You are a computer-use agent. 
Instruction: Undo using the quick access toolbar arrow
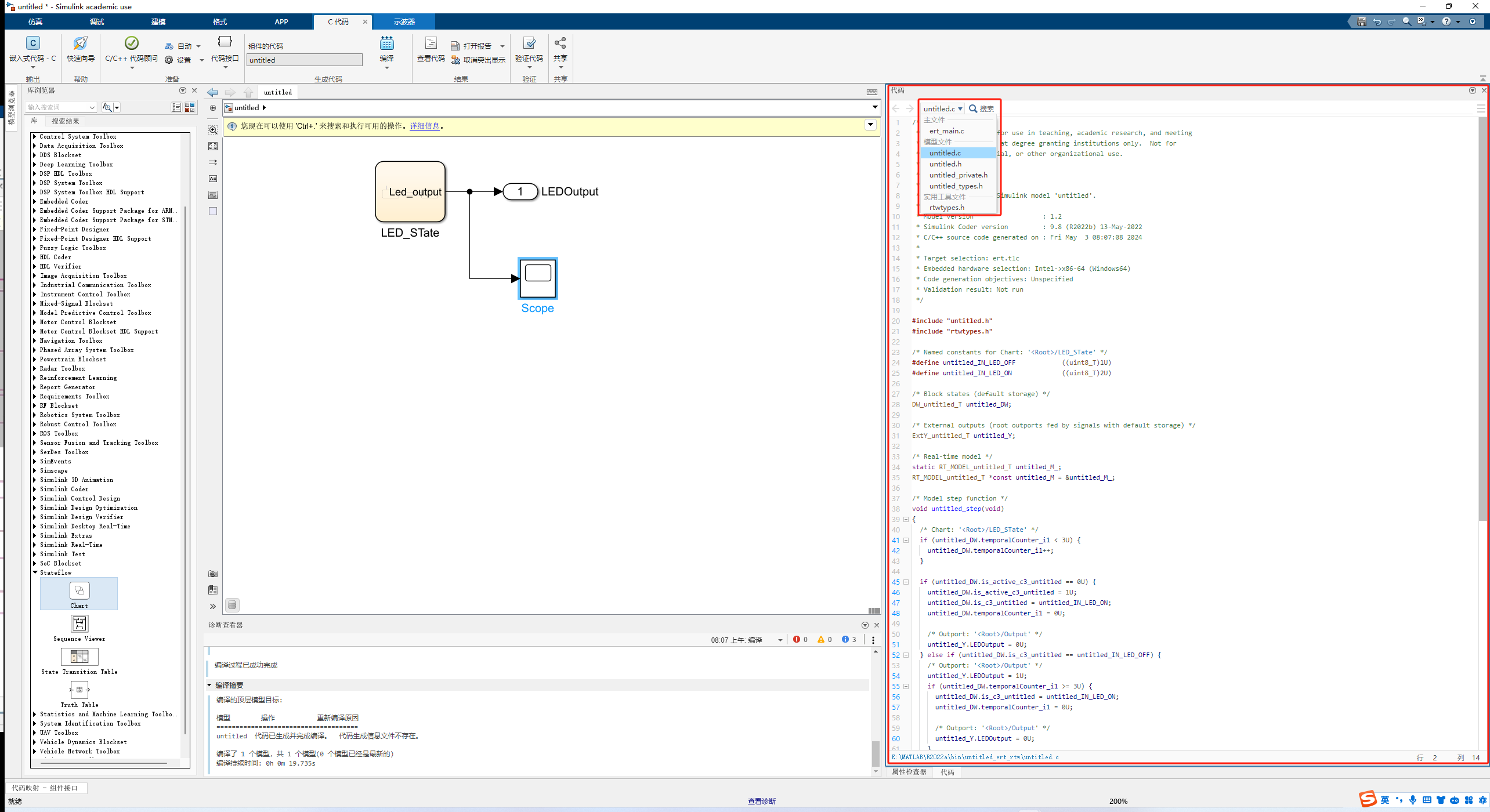1376,21
